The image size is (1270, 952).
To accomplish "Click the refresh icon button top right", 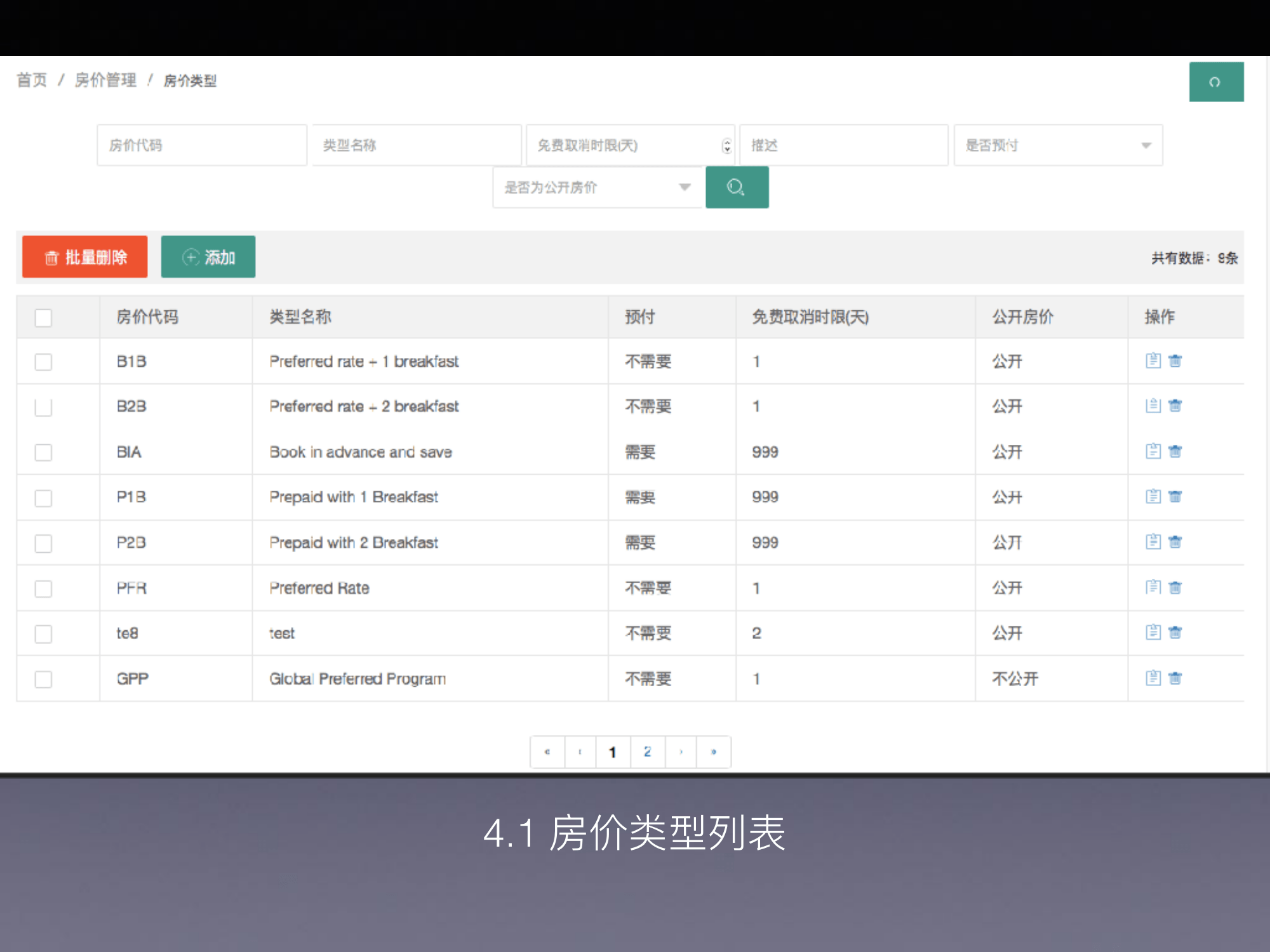I will [1215, 82].
